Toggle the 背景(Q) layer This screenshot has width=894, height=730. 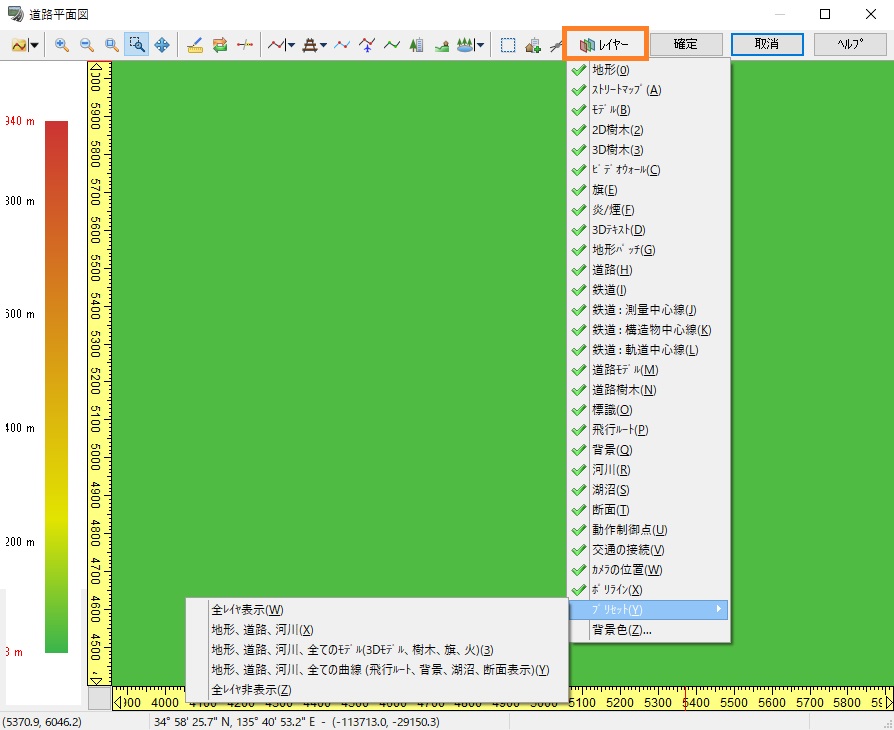649,449
